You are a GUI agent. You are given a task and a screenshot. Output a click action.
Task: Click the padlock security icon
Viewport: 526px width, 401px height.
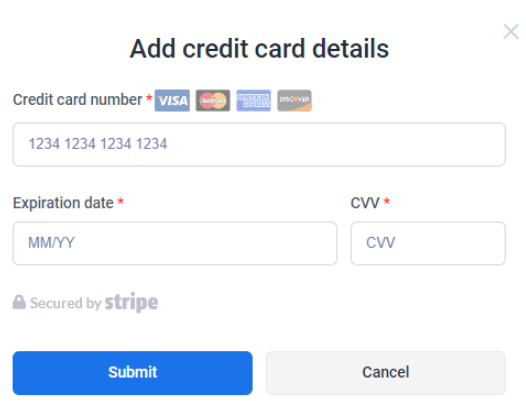click(x=19, y=302)
